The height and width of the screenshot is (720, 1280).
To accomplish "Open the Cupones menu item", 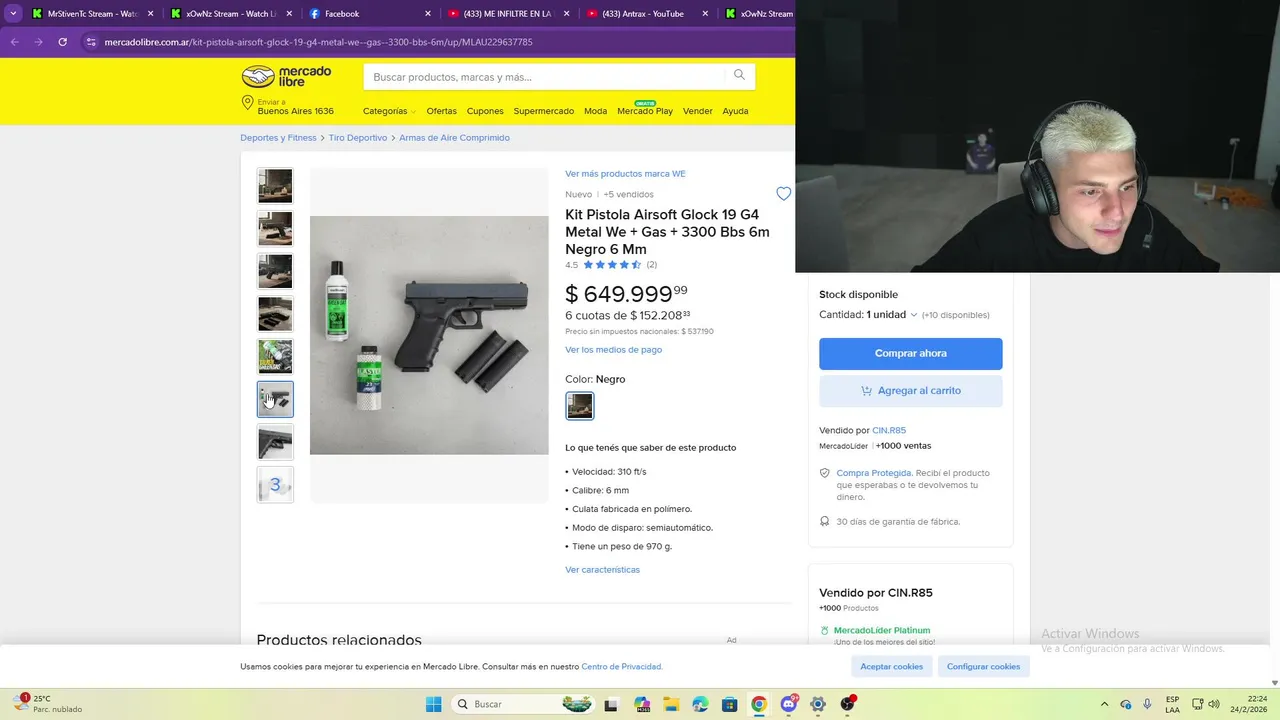I will coord(485,111).
